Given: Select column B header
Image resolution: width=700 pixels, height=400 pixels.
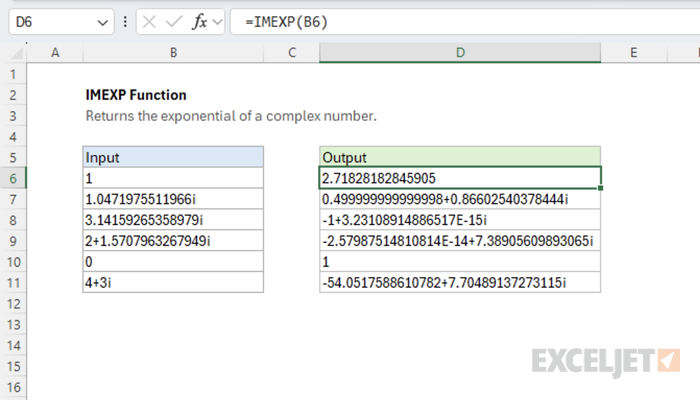Looking at the screenshot, I should 173,53.
